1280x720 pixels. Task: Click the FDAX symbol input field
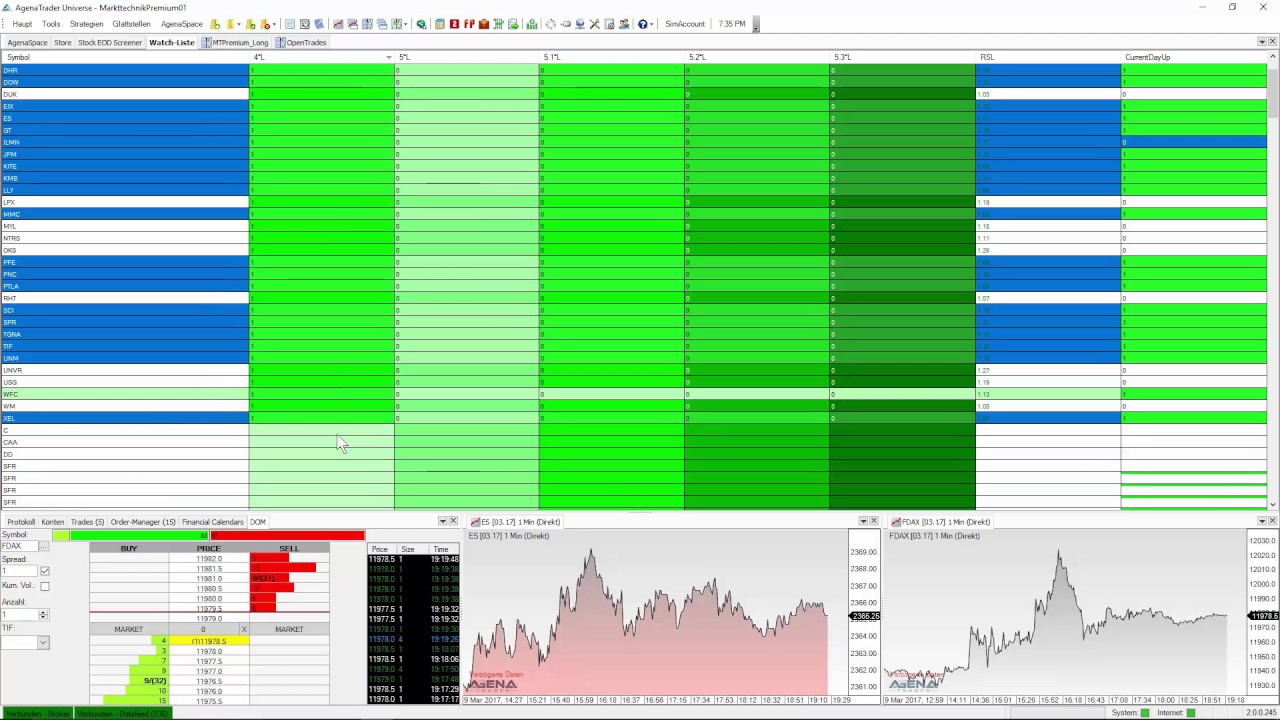click(18, 546)
